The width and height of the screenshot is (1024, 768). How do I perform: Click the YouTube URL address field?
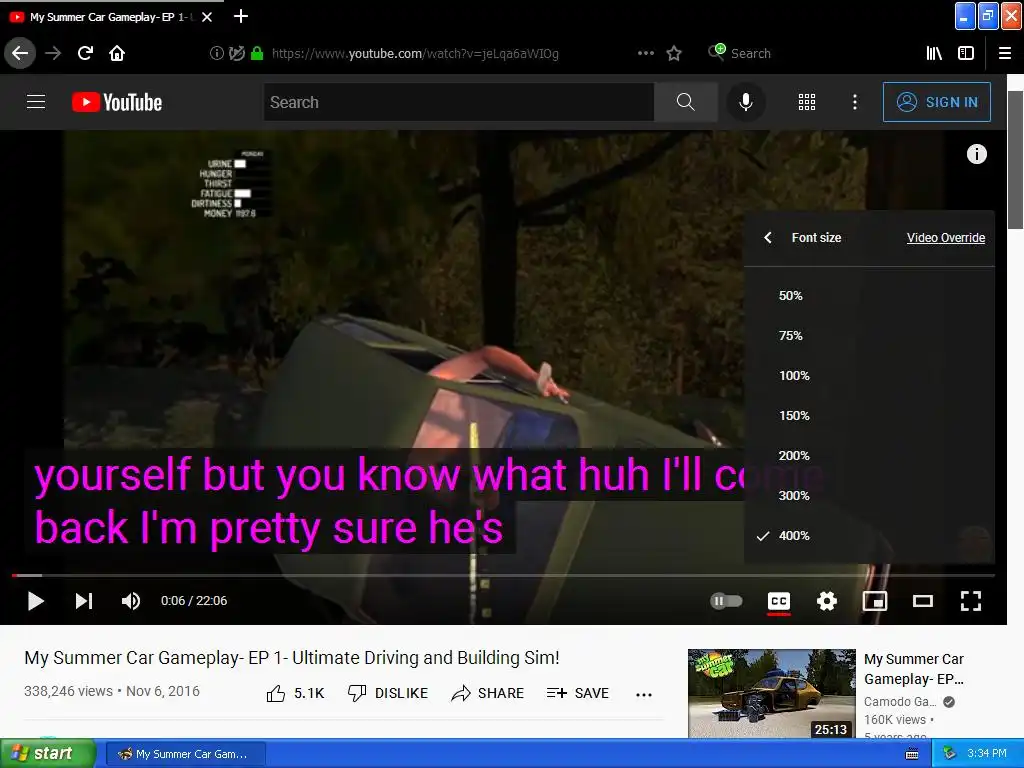tap(415, 54)
